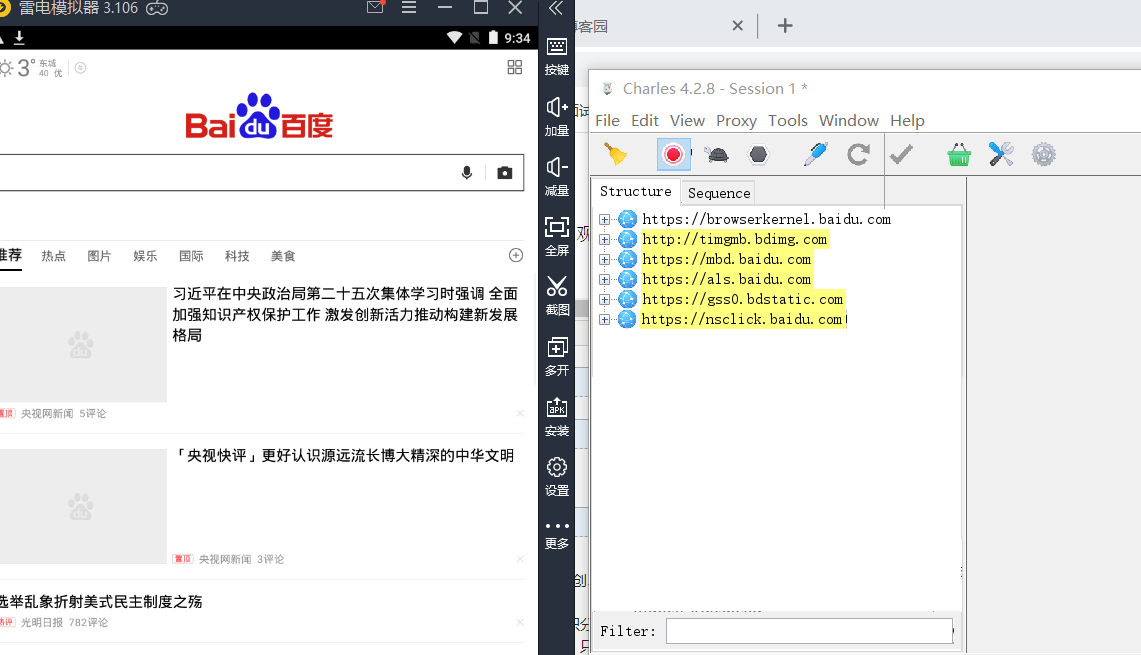Select https://mbd.baidu.com host entry
Screen dimensions: 1141x655
tap(726, 259)
